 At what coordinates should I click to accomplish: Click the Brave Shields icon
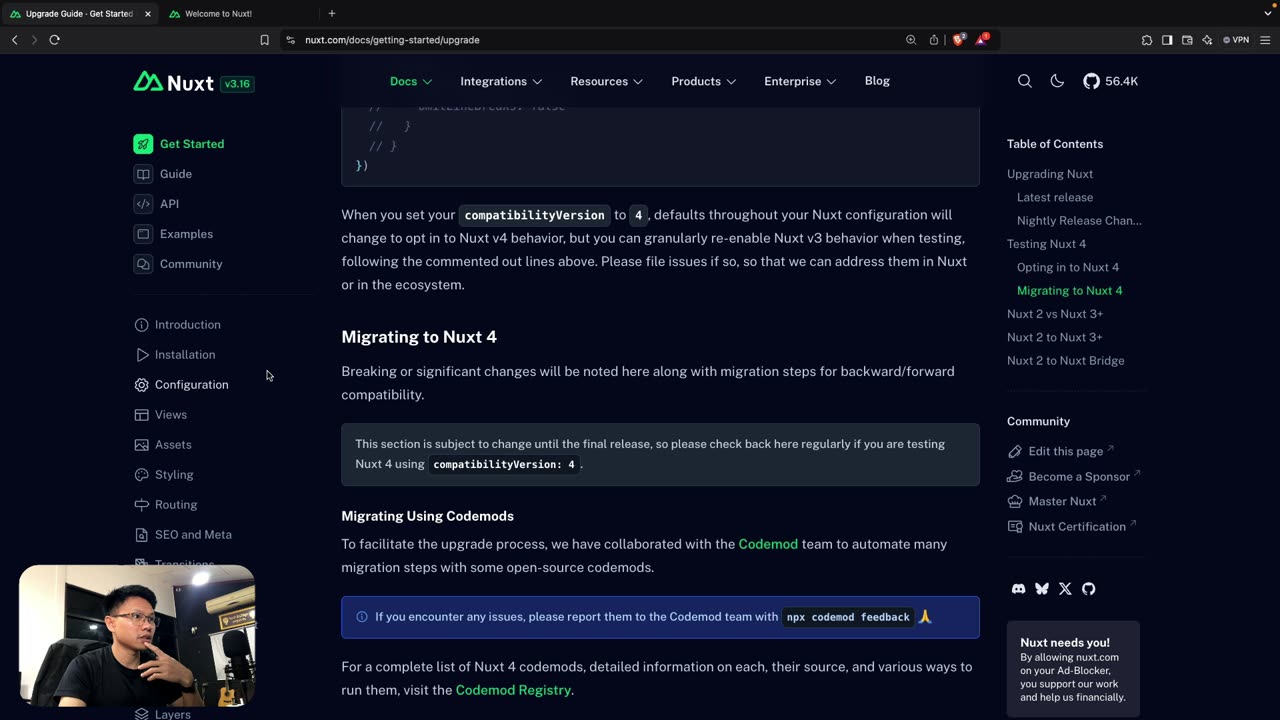click(x=958, y=40)
